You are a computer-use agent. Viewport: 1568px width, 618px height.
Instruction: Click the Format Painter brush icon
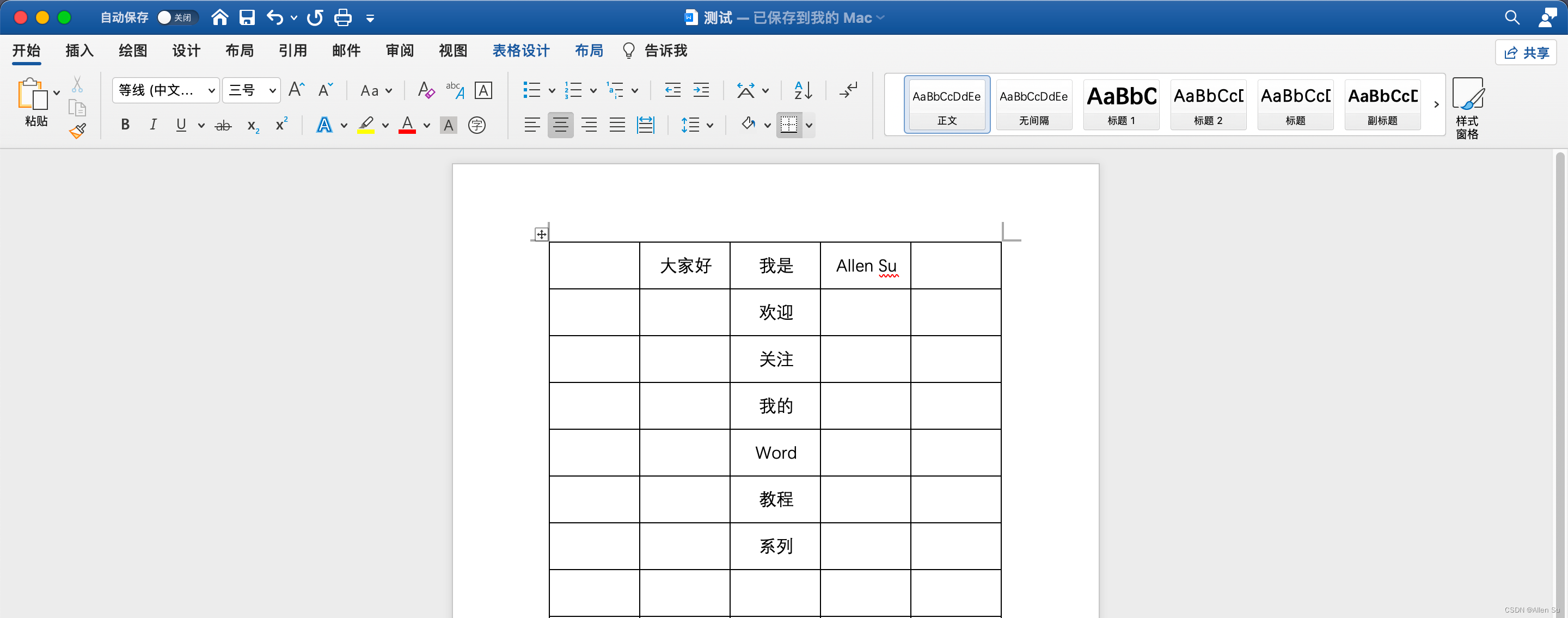pos(77,131)
